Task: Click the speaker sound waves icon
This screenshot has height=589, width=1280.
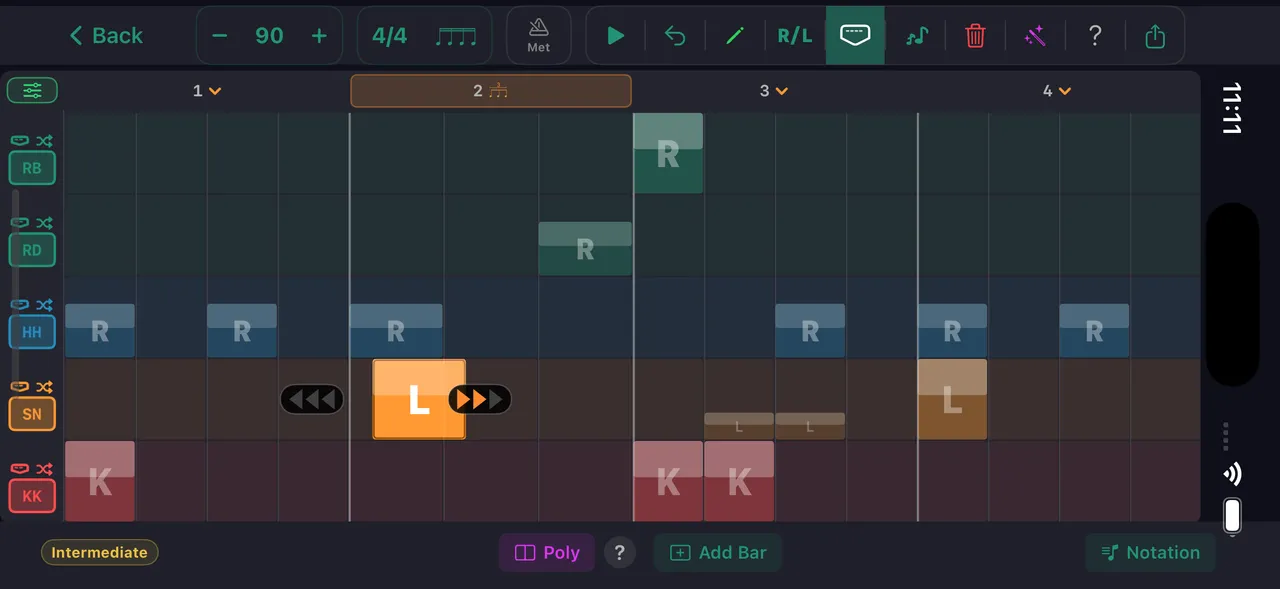Action: click(x=1233, y=474)
